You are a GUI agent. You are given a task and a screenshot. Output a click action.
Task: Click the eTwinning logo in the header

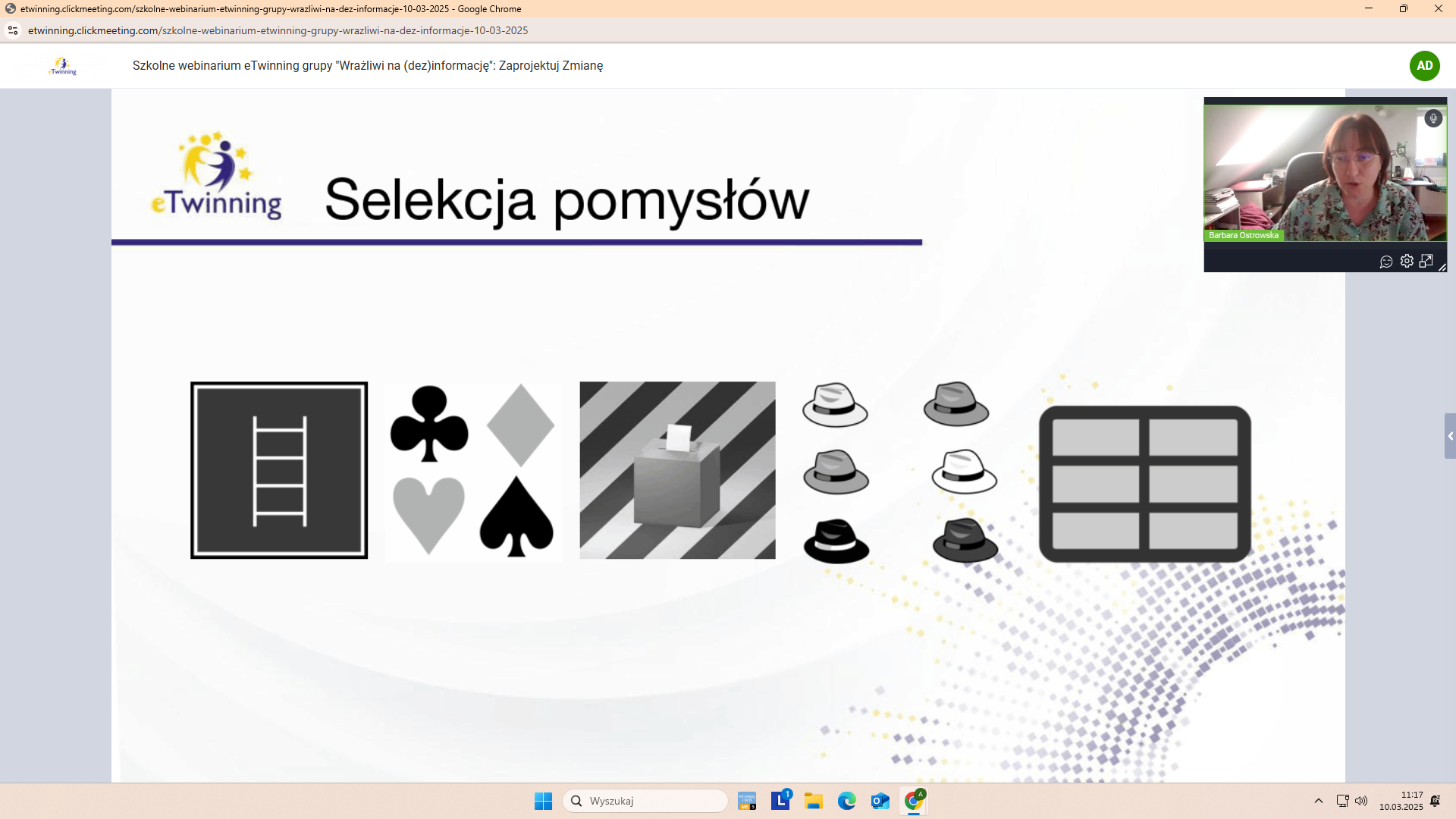click(63, 66)
